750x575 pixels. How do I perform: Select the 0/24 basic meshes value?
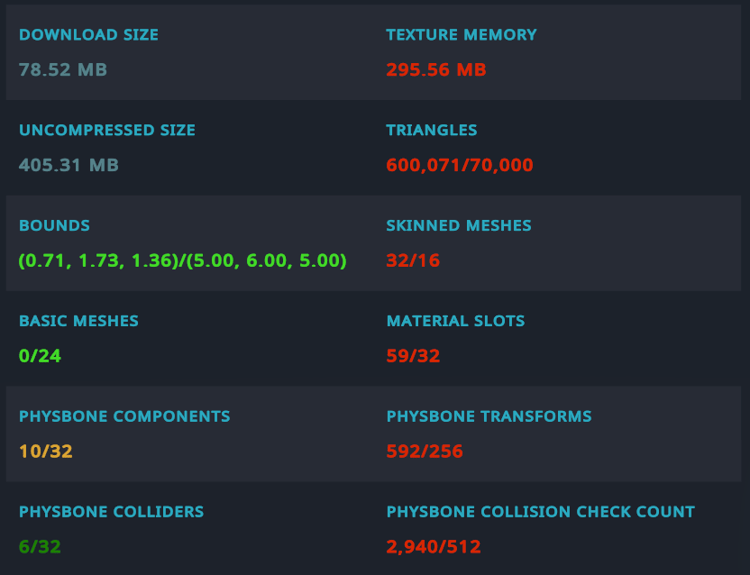[x=40, y=356]
